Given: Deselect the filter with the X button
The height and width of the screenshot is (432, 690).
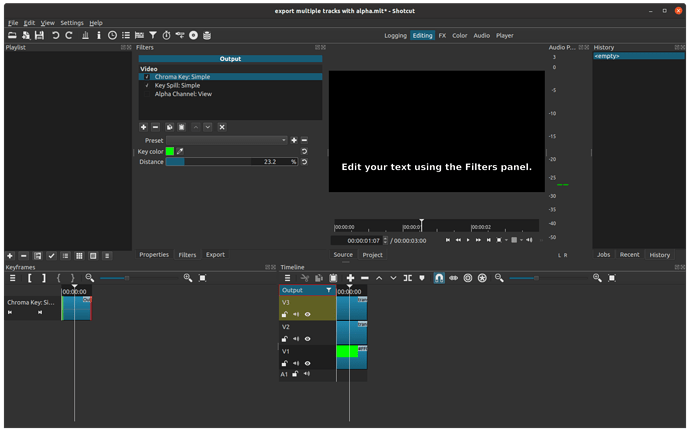Looking at the screenshot, I should pyautogui.click(x=222, y=127).
